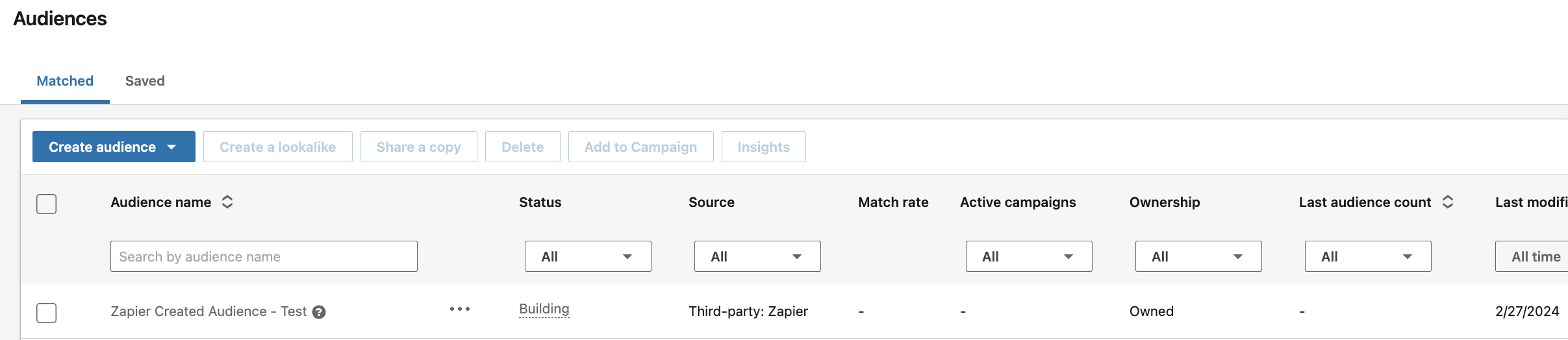Click the Create a lookalike button
The height and width of the screenshot is (340, 1568).
278,147
